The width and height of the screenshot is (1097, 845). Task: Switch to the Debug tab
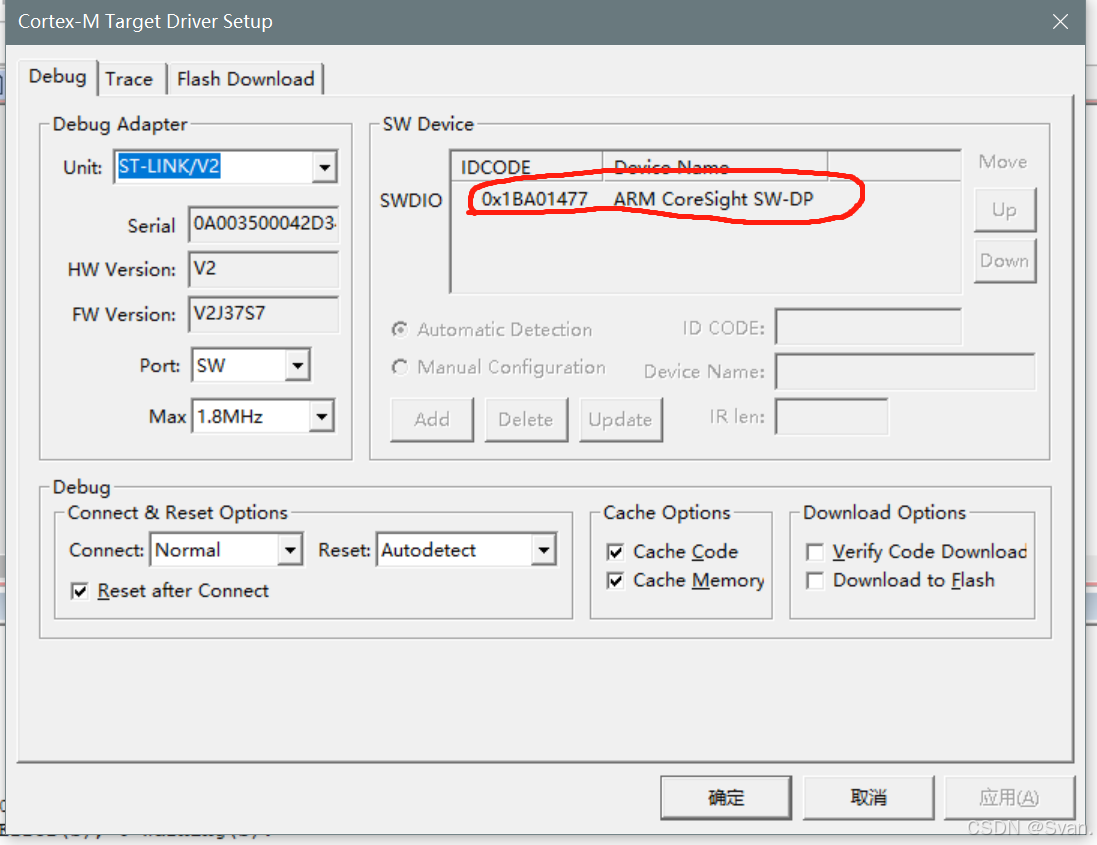click(58, 77)
